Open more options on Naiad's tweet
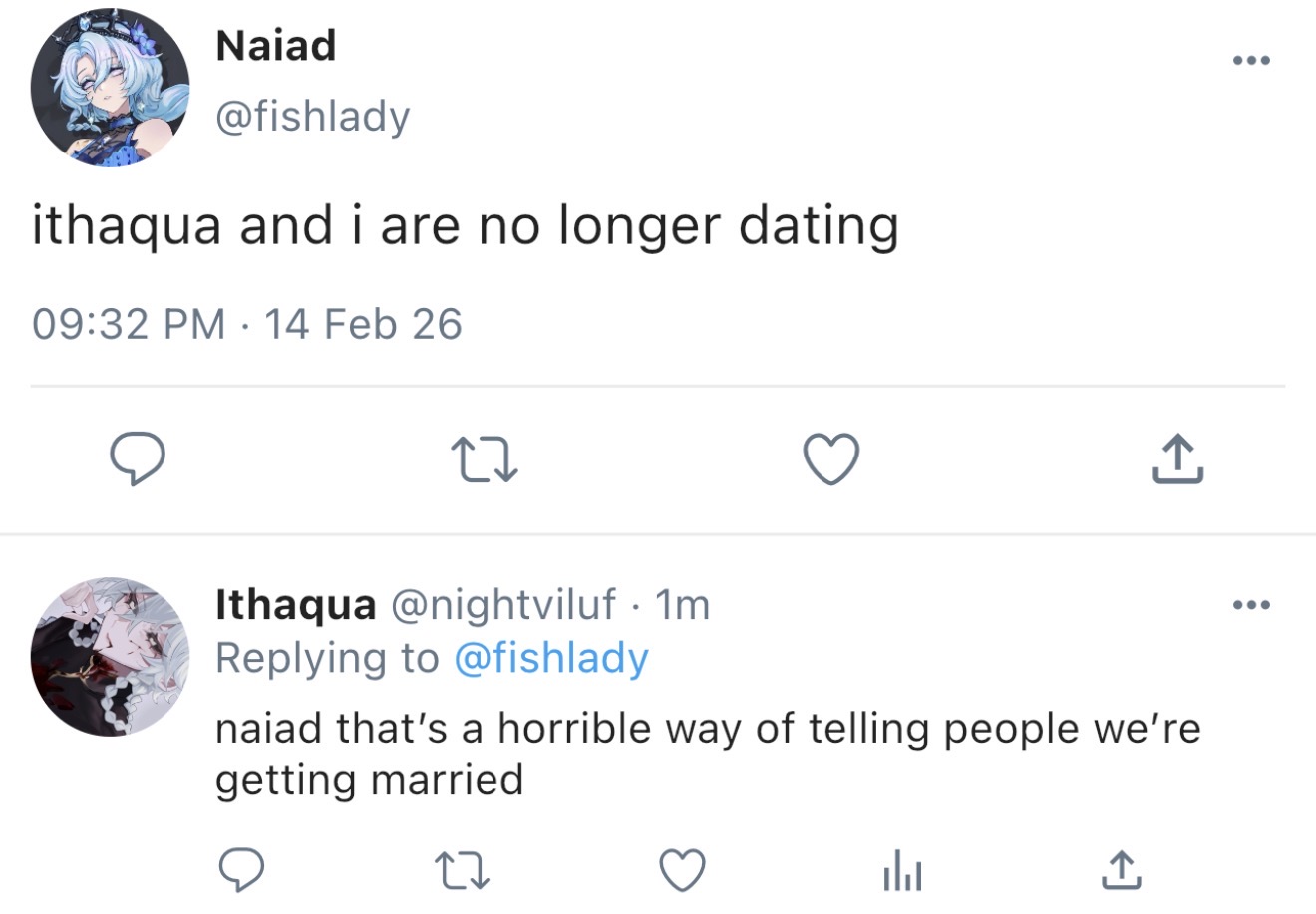Viewport: 1316px width, 914px height. click(x=1251, y=61)
